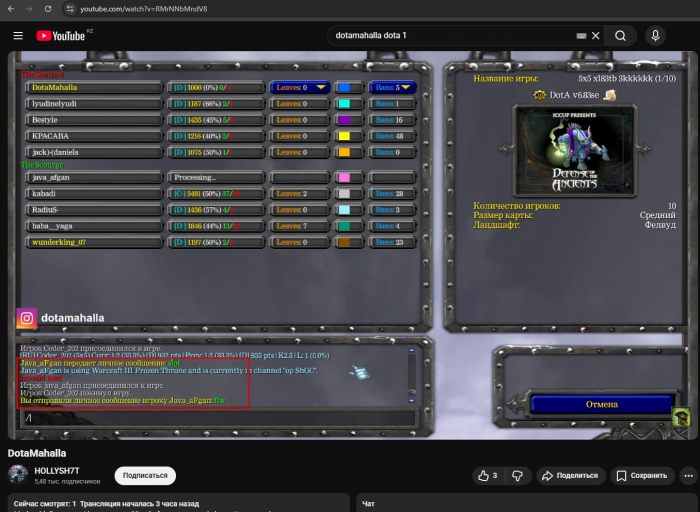Select player slot wunderking_07

[x=94, y=242]
